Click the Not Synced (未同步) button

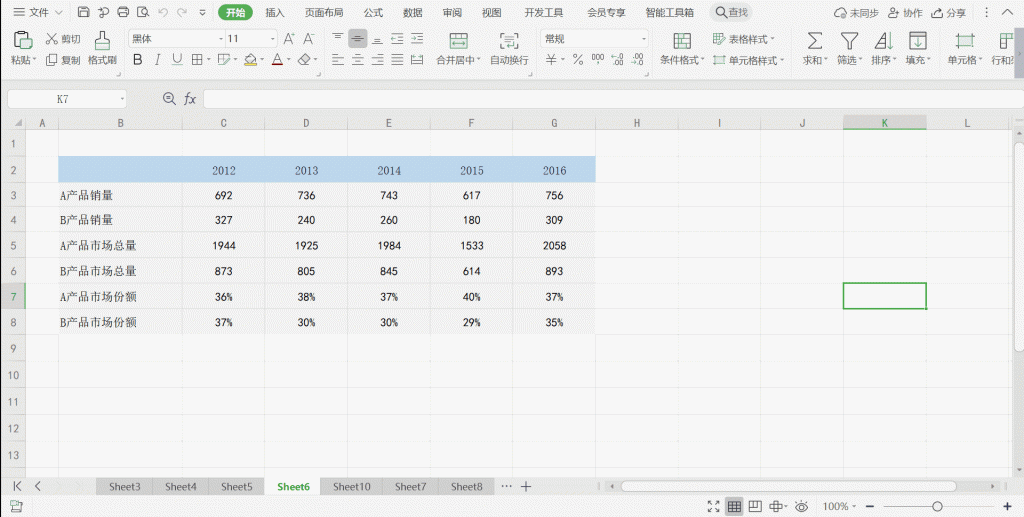pos(856,12)
